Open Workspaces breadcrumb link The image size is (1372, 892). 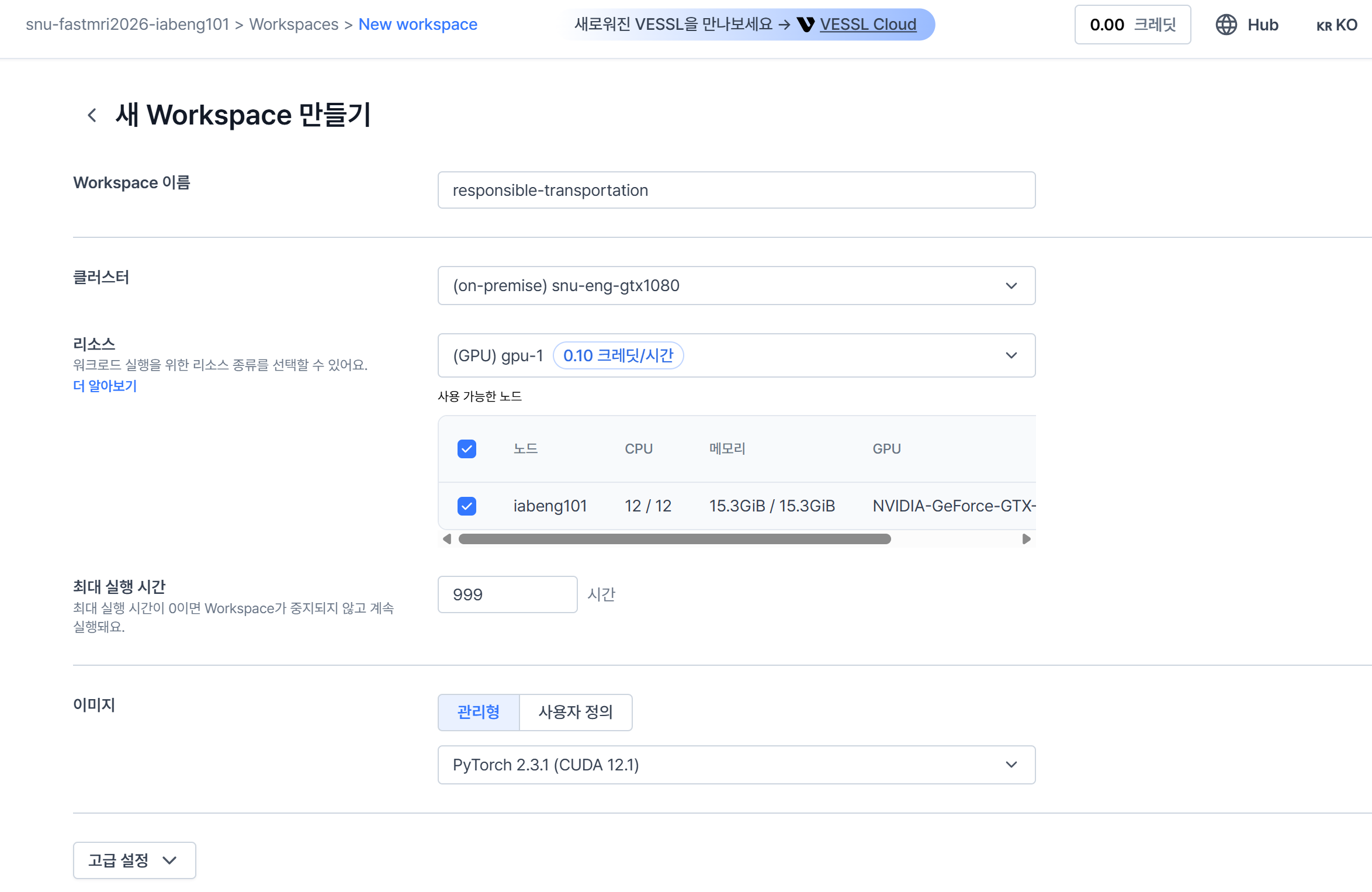[x=294, y=25]
